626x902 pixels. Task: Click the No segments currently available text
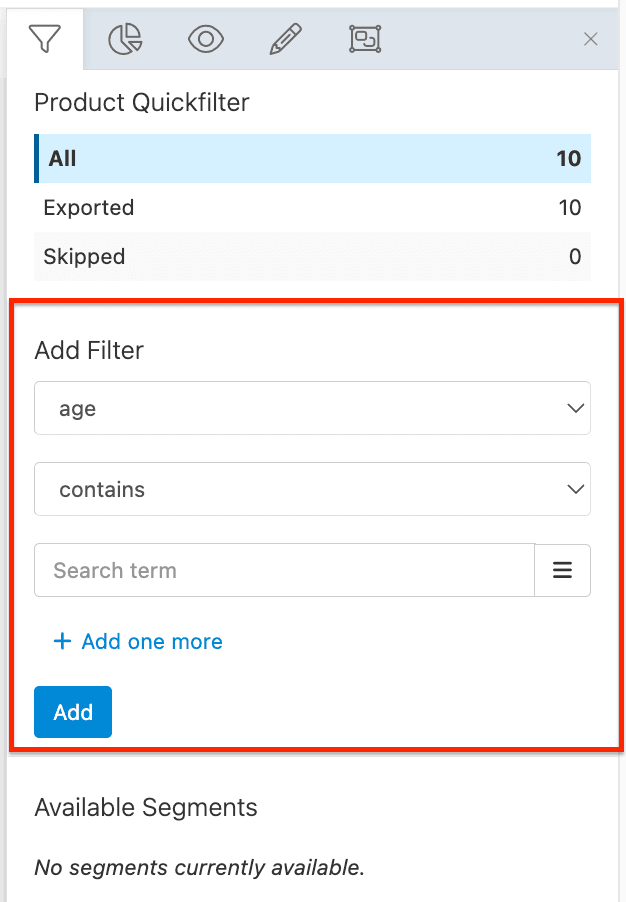click(199, 867)
